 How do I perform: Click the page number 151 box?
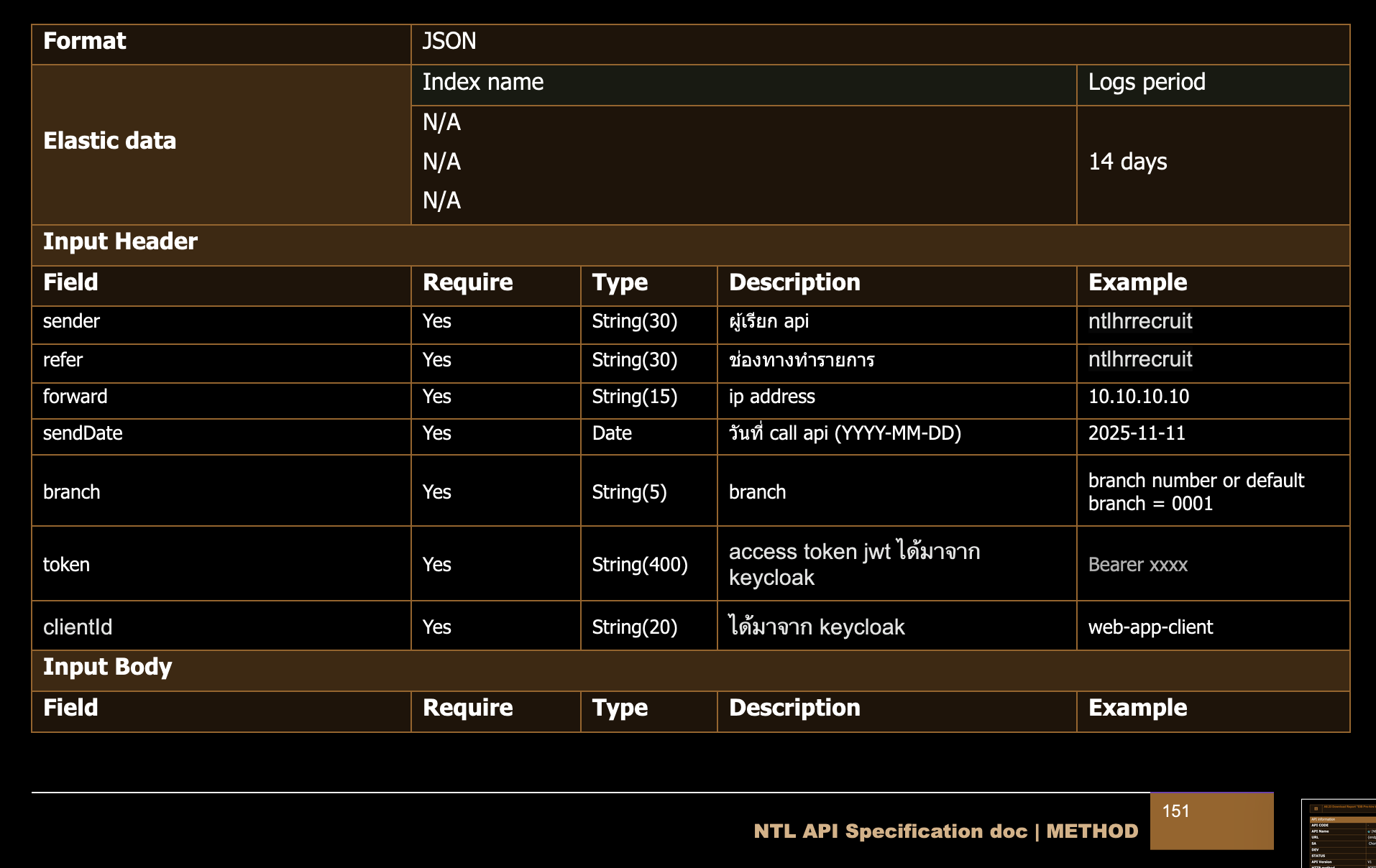pyautogui.click(x=1211, y=821)
